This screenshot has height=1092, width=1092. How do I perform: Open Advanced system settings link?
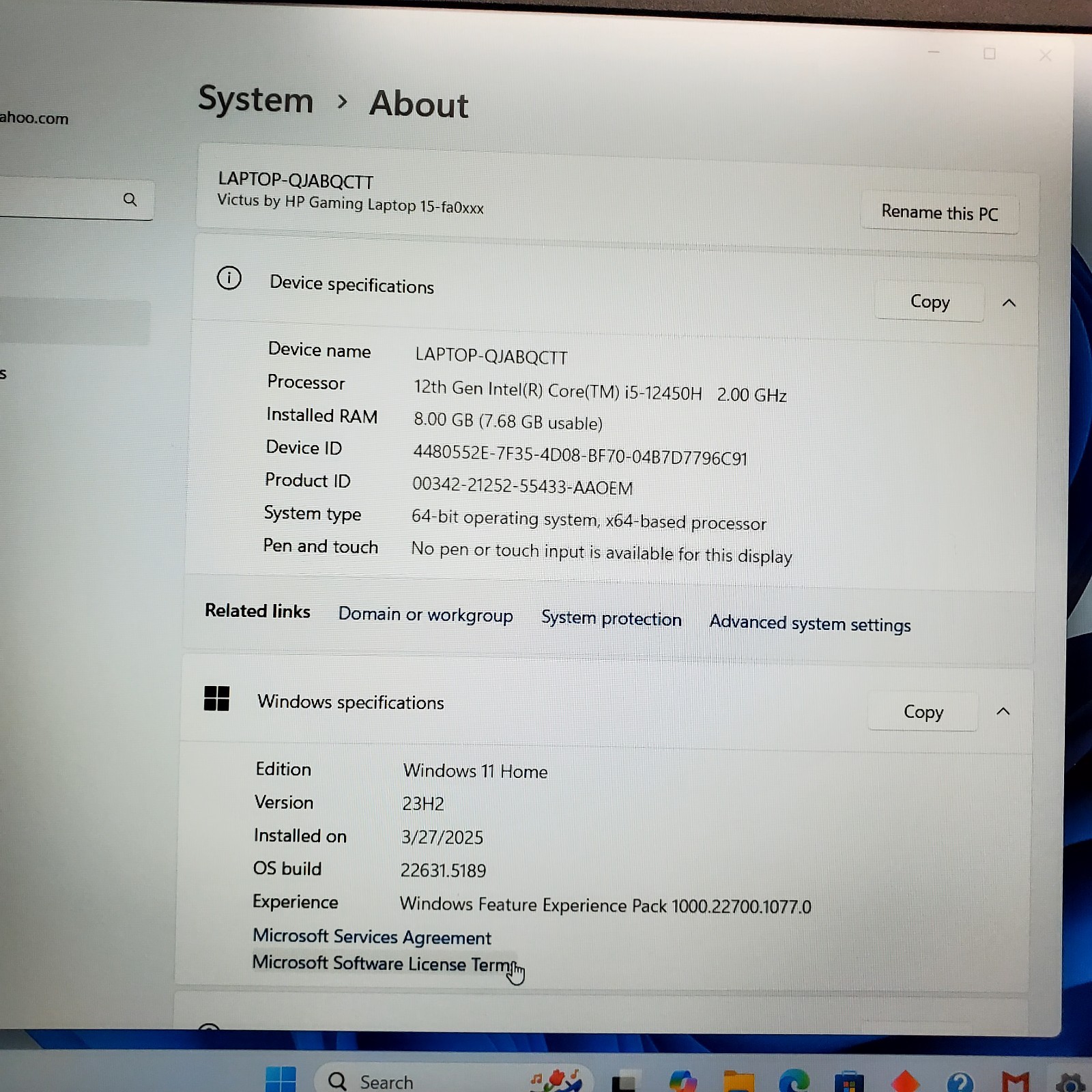pyautogui.click(x=809, y=623)
